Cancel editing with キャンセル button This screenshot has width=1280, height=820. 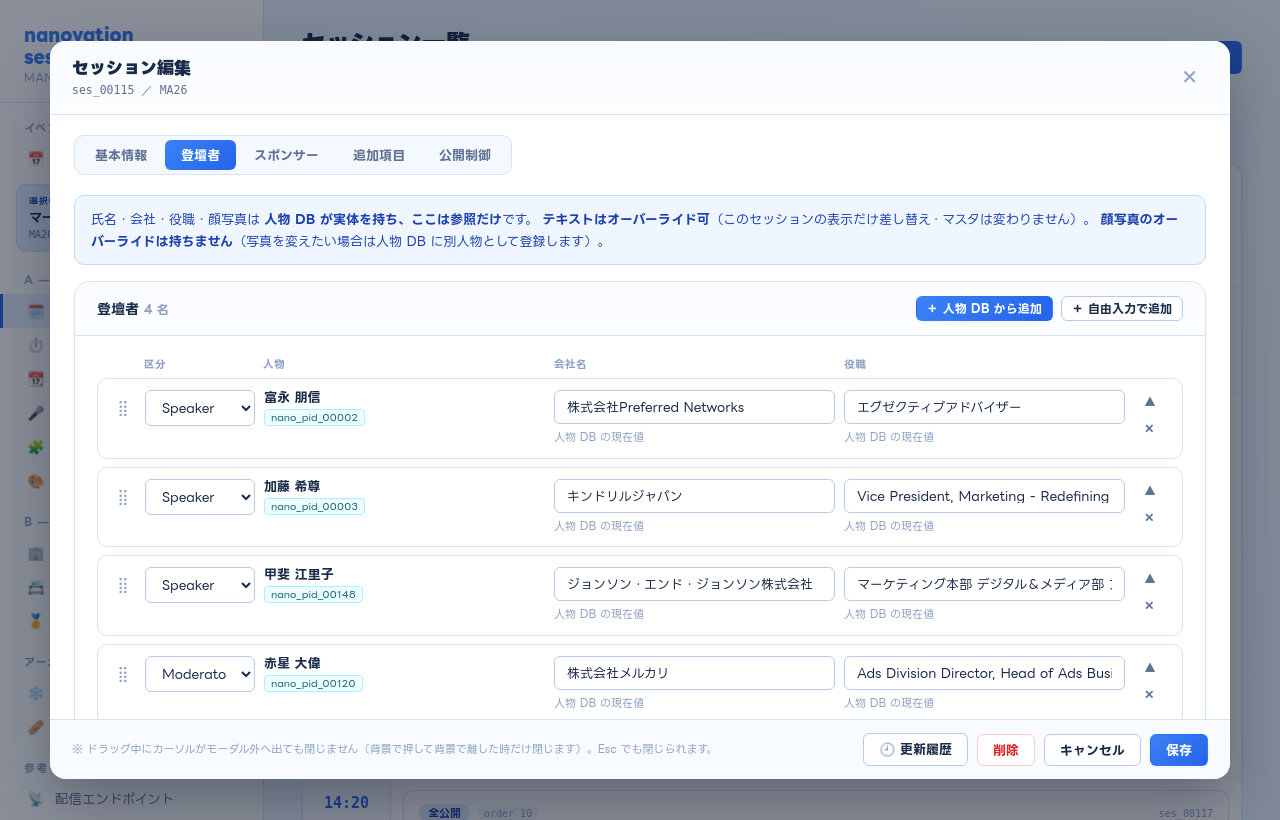pyautogui.click(x=1092, y=750)
